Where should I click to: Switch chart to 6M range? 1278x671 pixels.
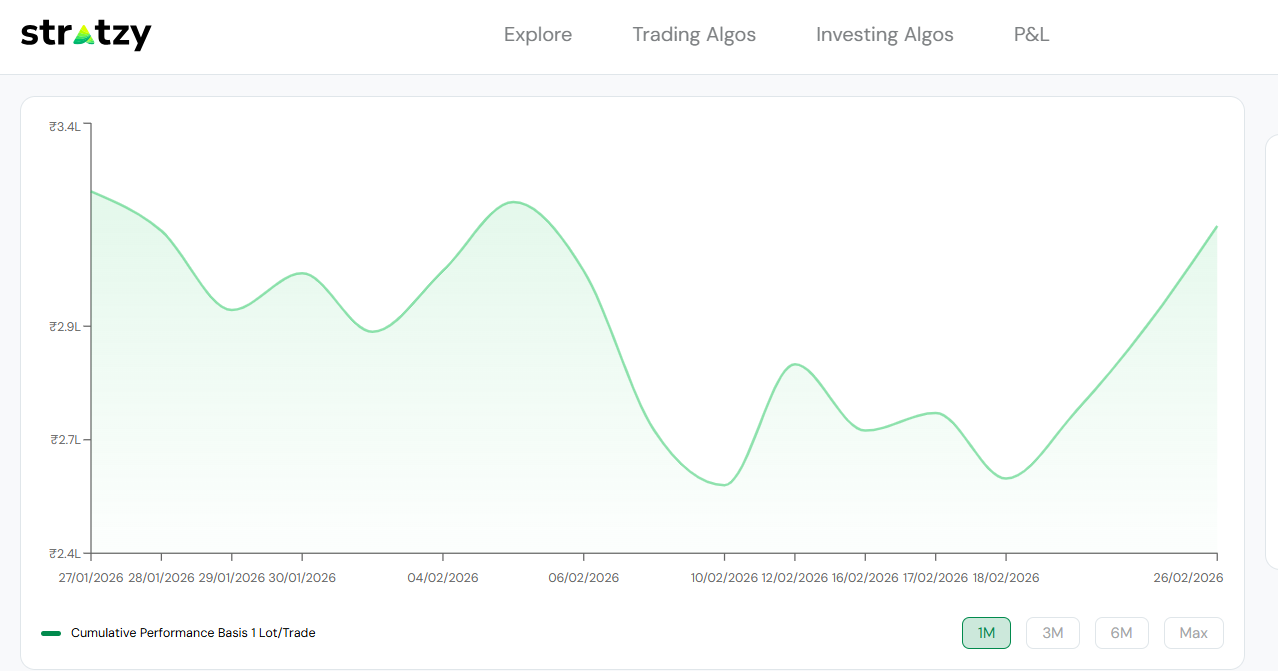click(1121, 633)
